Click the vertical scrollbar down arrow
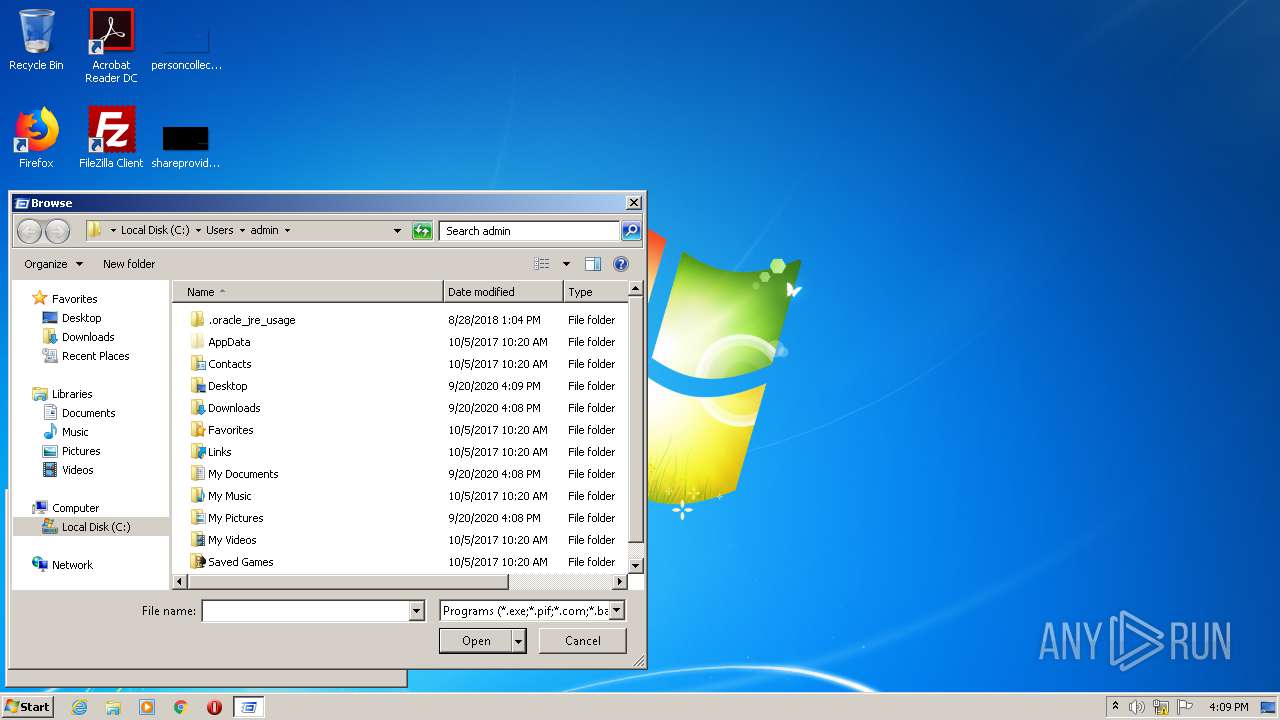Image resolution: width=1280 pixels, height=720 pixels. pyautogui.click(x=635, y=566)
